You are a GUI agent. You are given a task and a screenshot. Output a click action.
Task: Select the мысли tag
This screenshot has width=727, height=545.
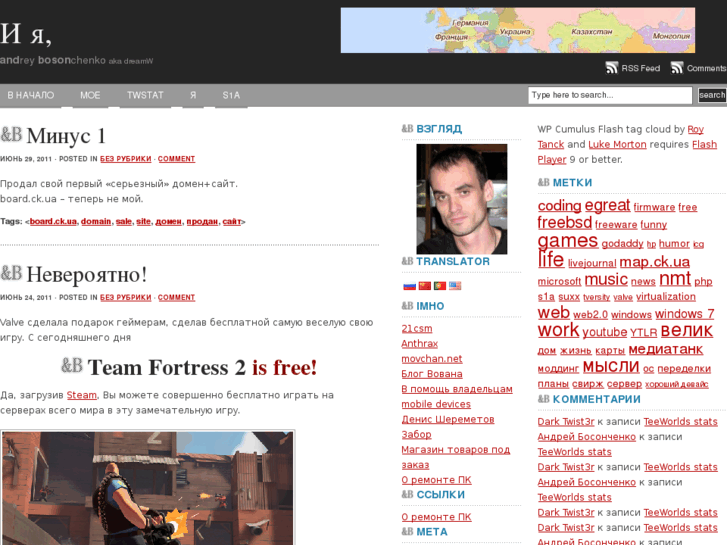click(x=611, y=367)
